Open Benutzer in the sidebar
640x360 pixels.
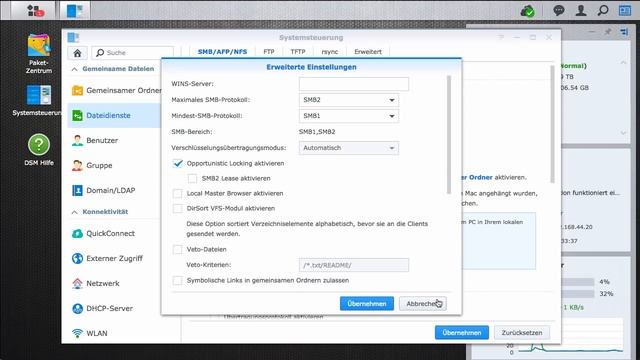click(x=114, y=140)
